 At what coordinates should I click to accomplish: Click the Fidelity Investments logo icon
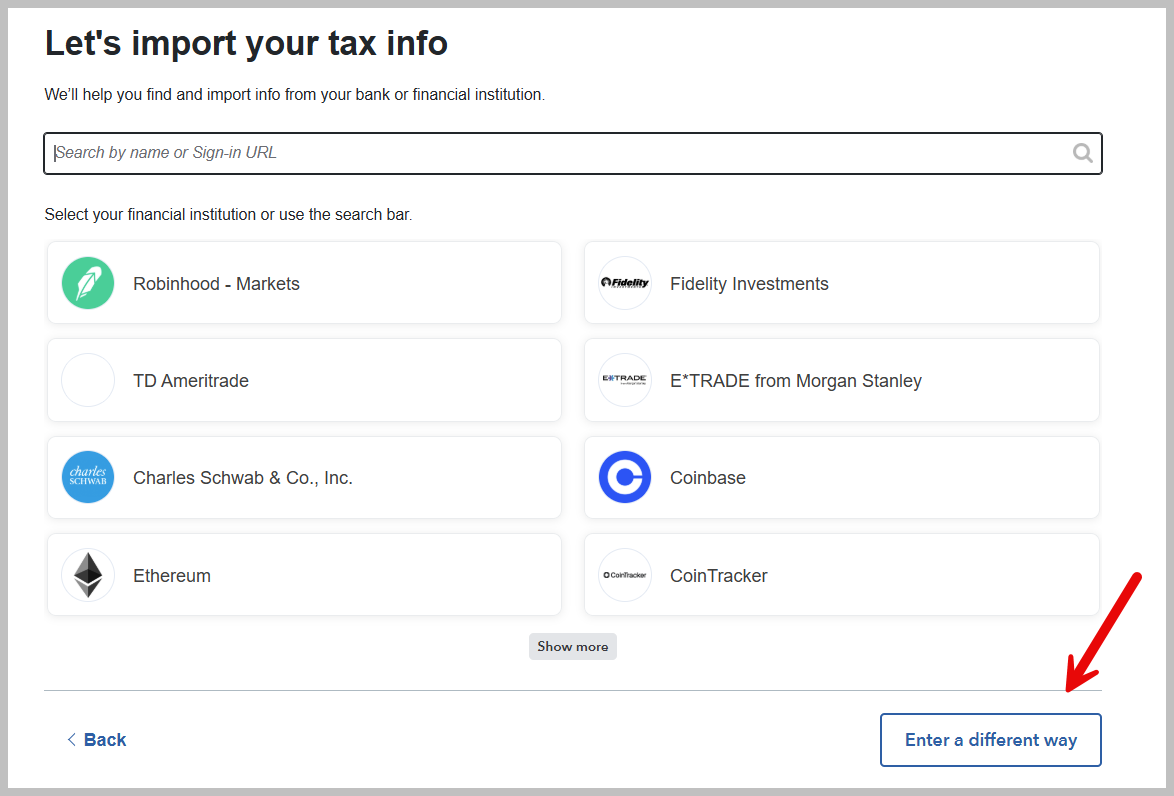pos(624,283)
